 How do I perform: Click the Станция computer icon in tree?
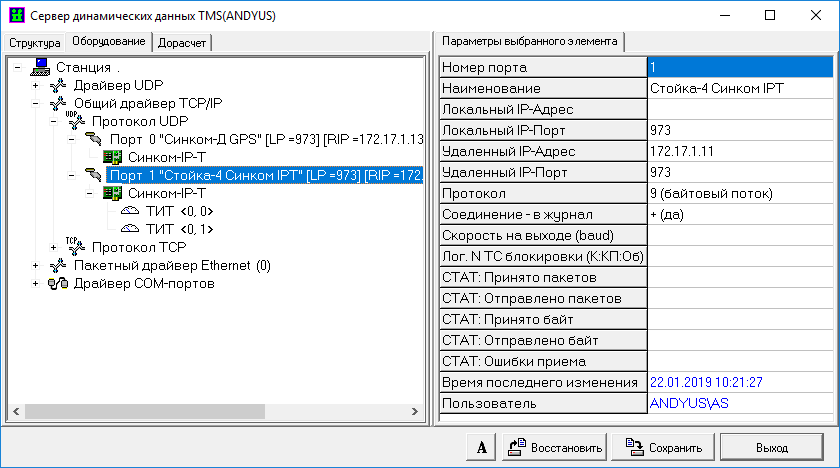41,67
